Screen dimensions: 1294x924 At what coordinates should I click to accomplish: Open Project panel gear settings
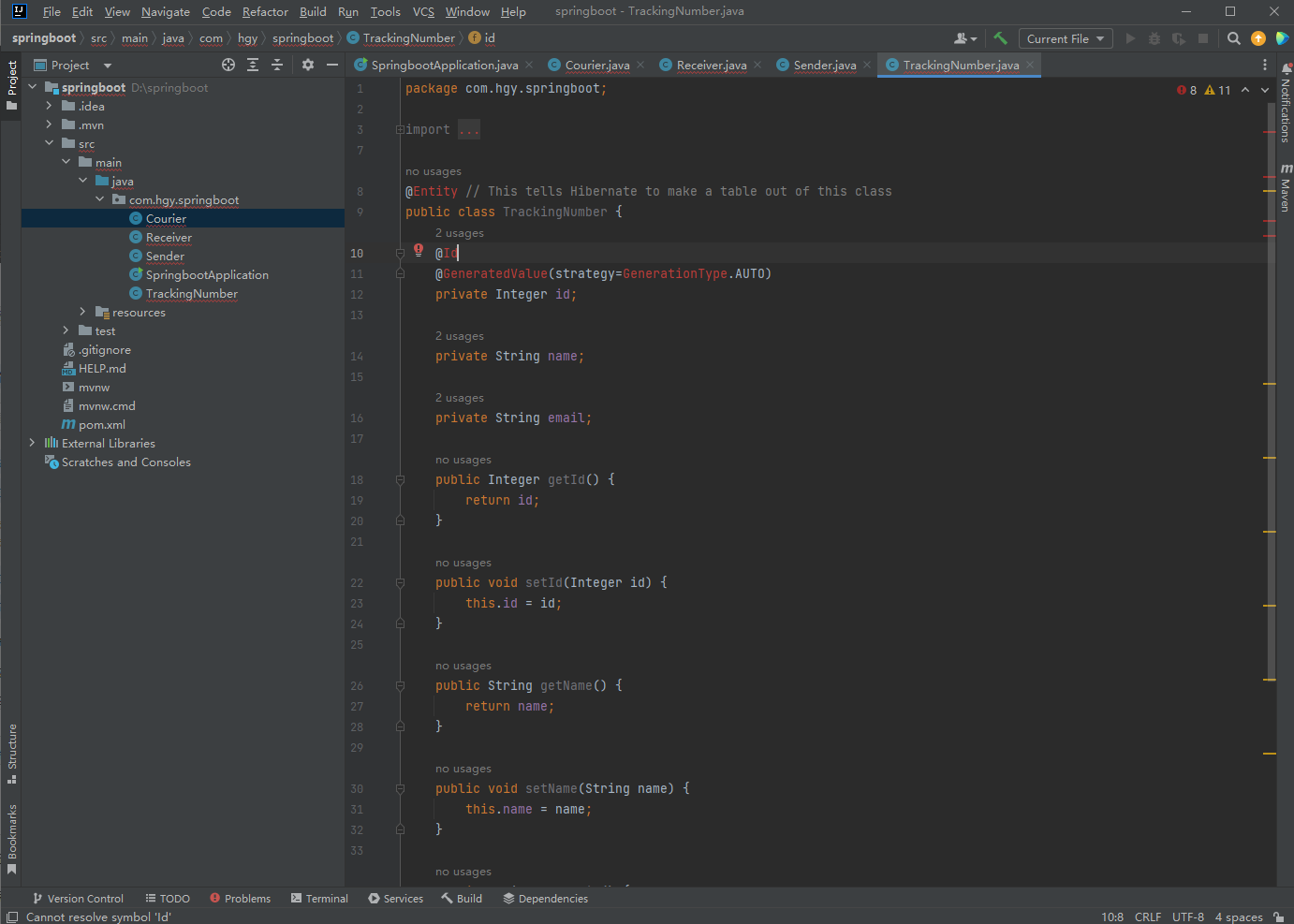pyautogui.click(x=308, y=65)
